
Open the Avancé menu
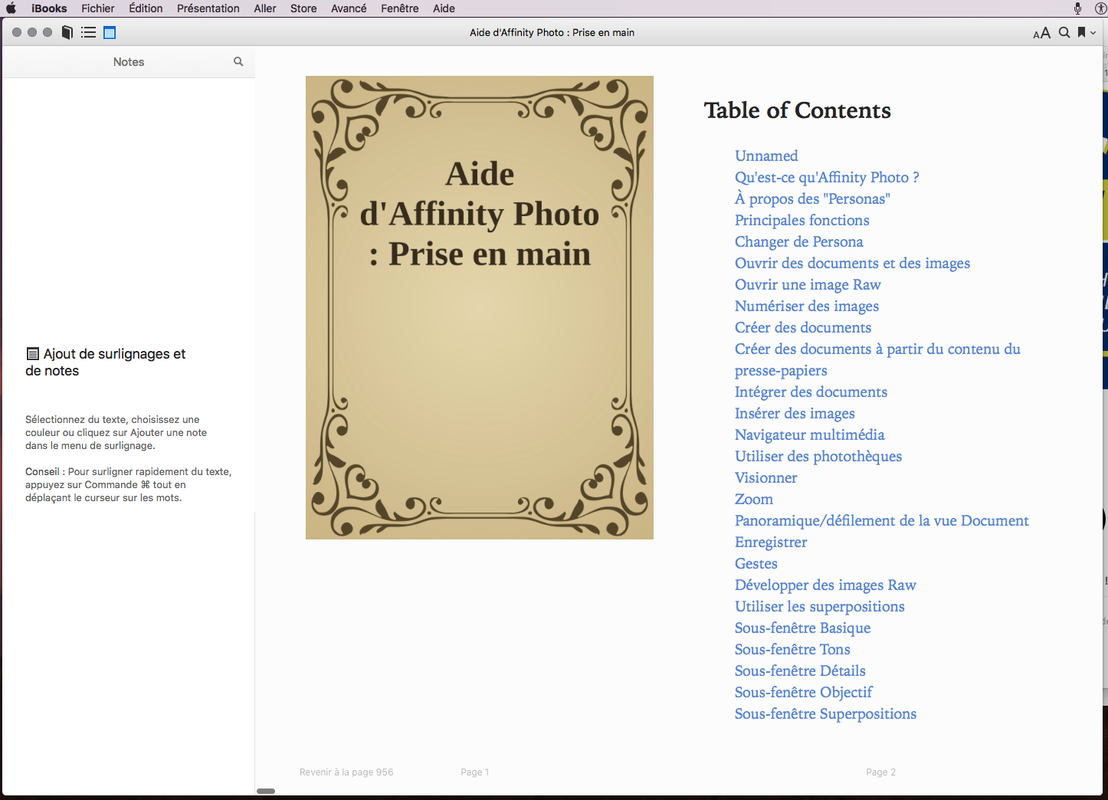pos(348,8)
